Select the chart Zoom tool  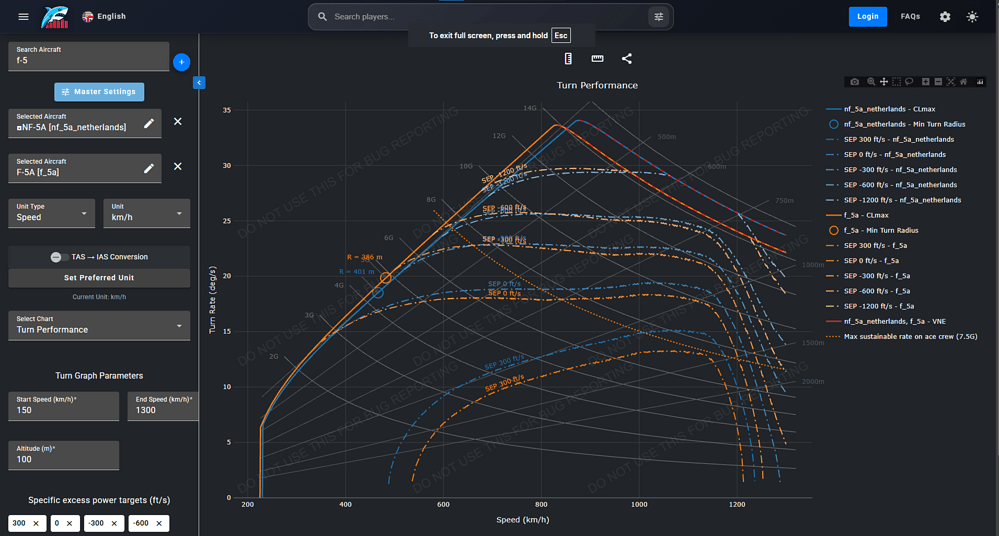pos(871,82)
